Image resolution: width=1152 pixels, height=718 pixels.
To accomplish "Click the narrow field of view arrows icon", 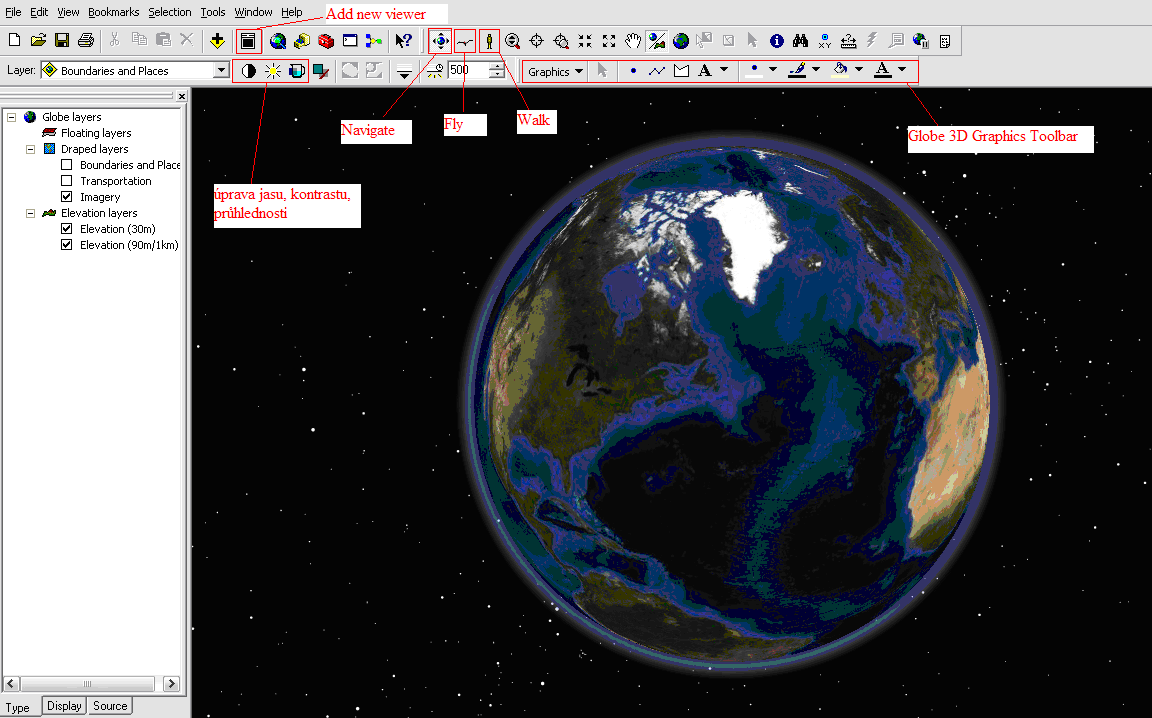I will pyautogui.click(x=585, y=41).
